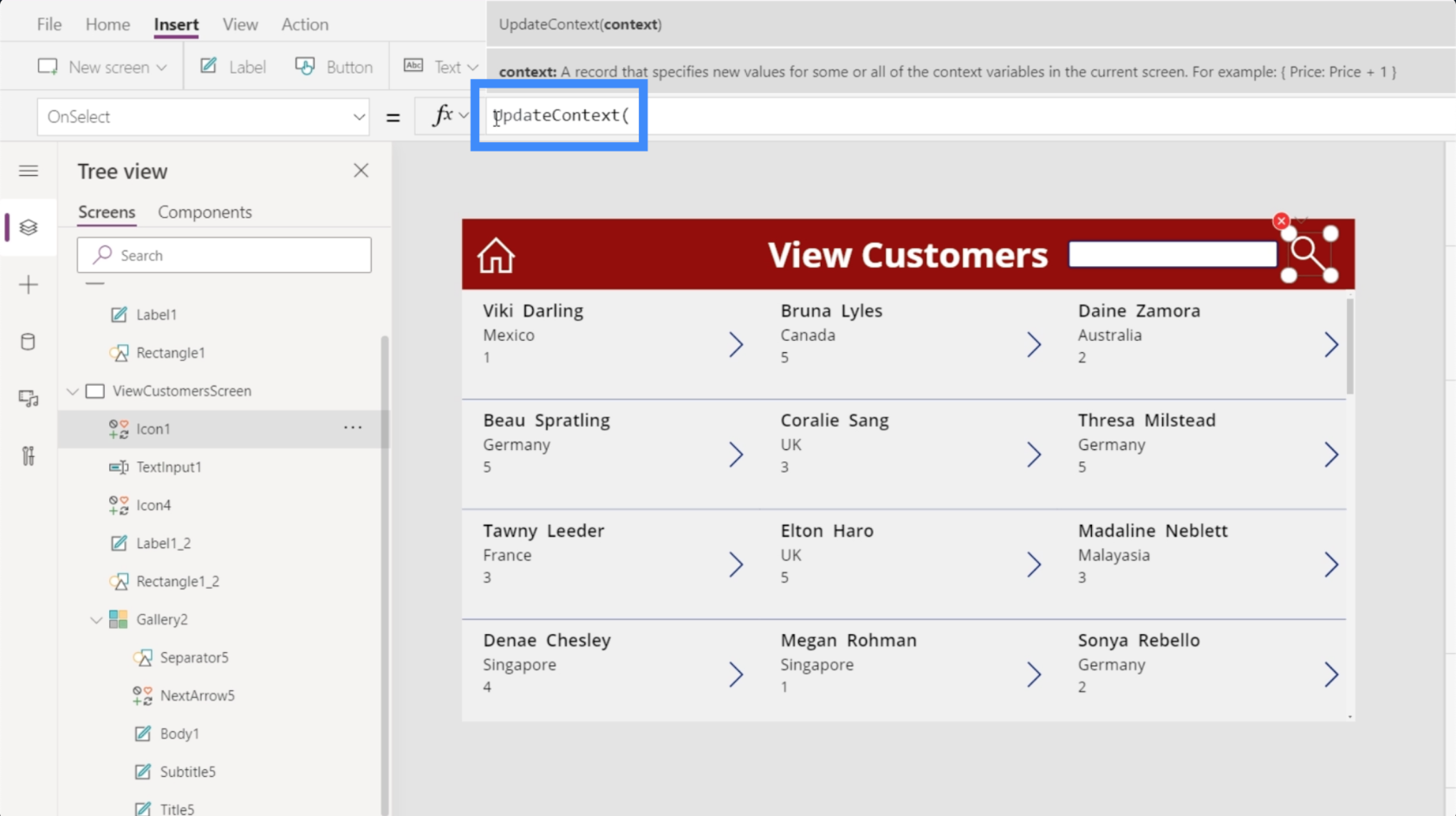
Task: Select Label1_2 in the tree
Action: [163, 544]
